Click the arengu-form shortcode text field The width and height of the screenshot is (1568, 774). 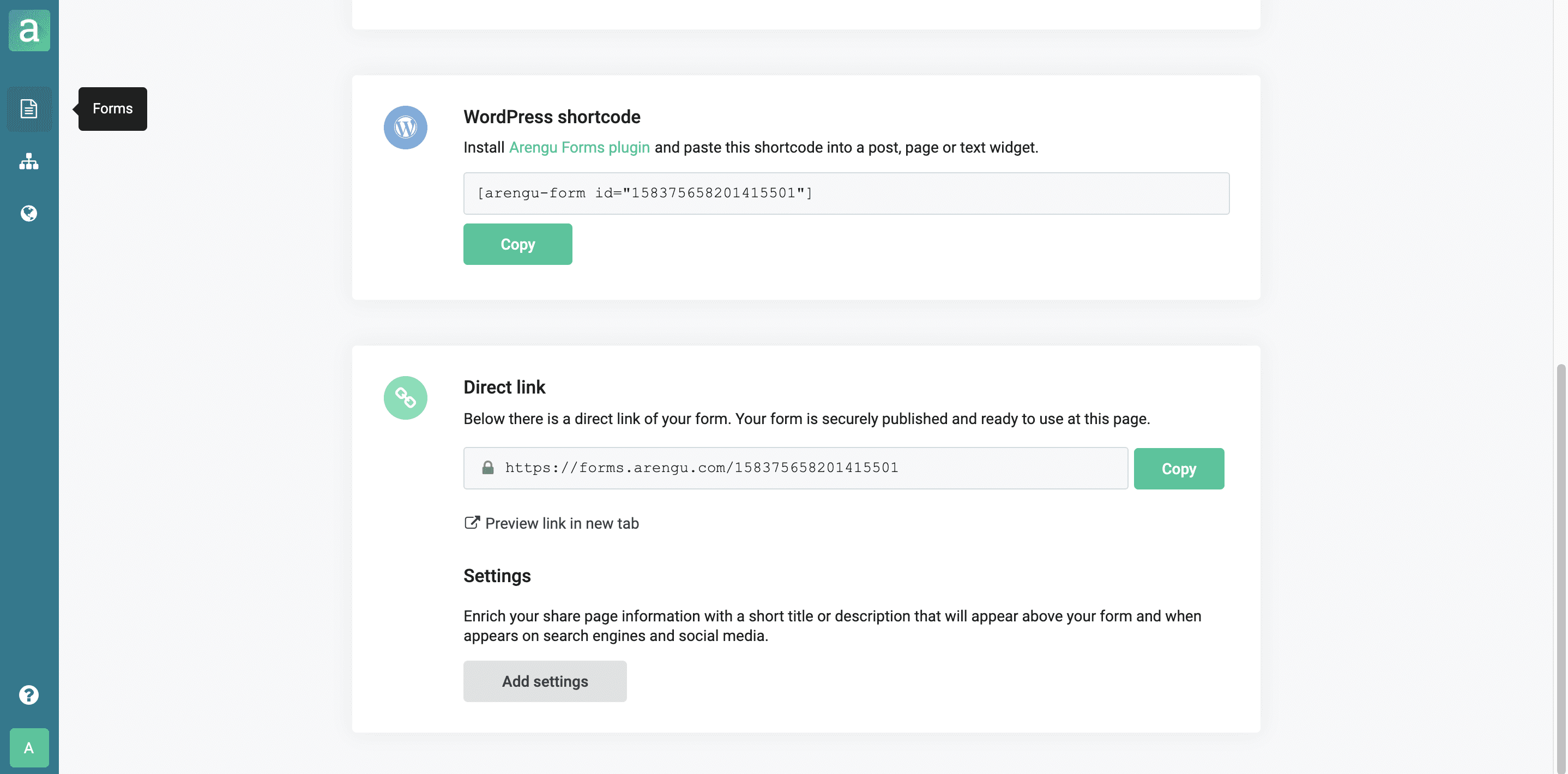click(x=846, y=193)
